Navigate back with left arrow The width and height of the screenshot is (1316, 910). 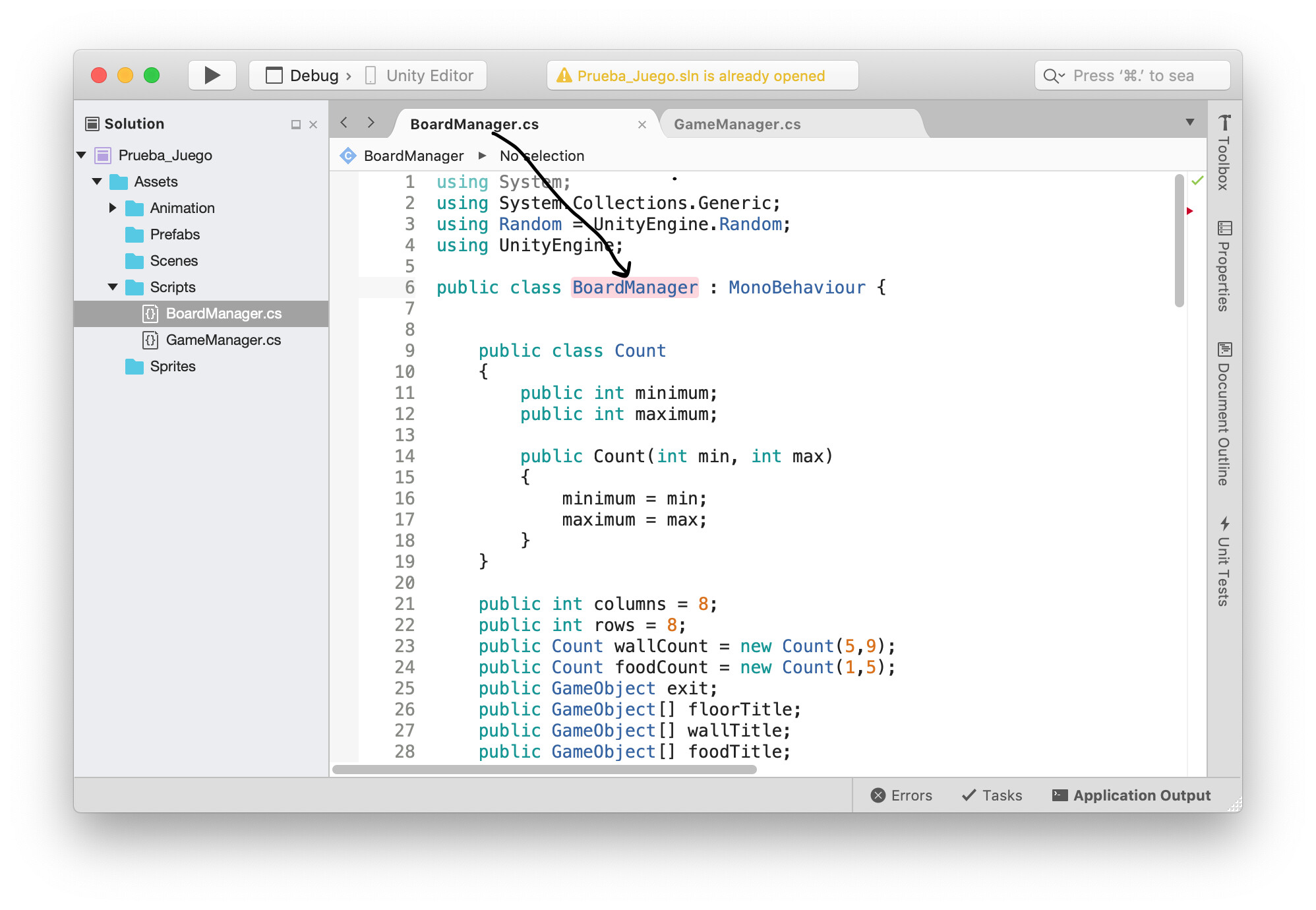344,123
